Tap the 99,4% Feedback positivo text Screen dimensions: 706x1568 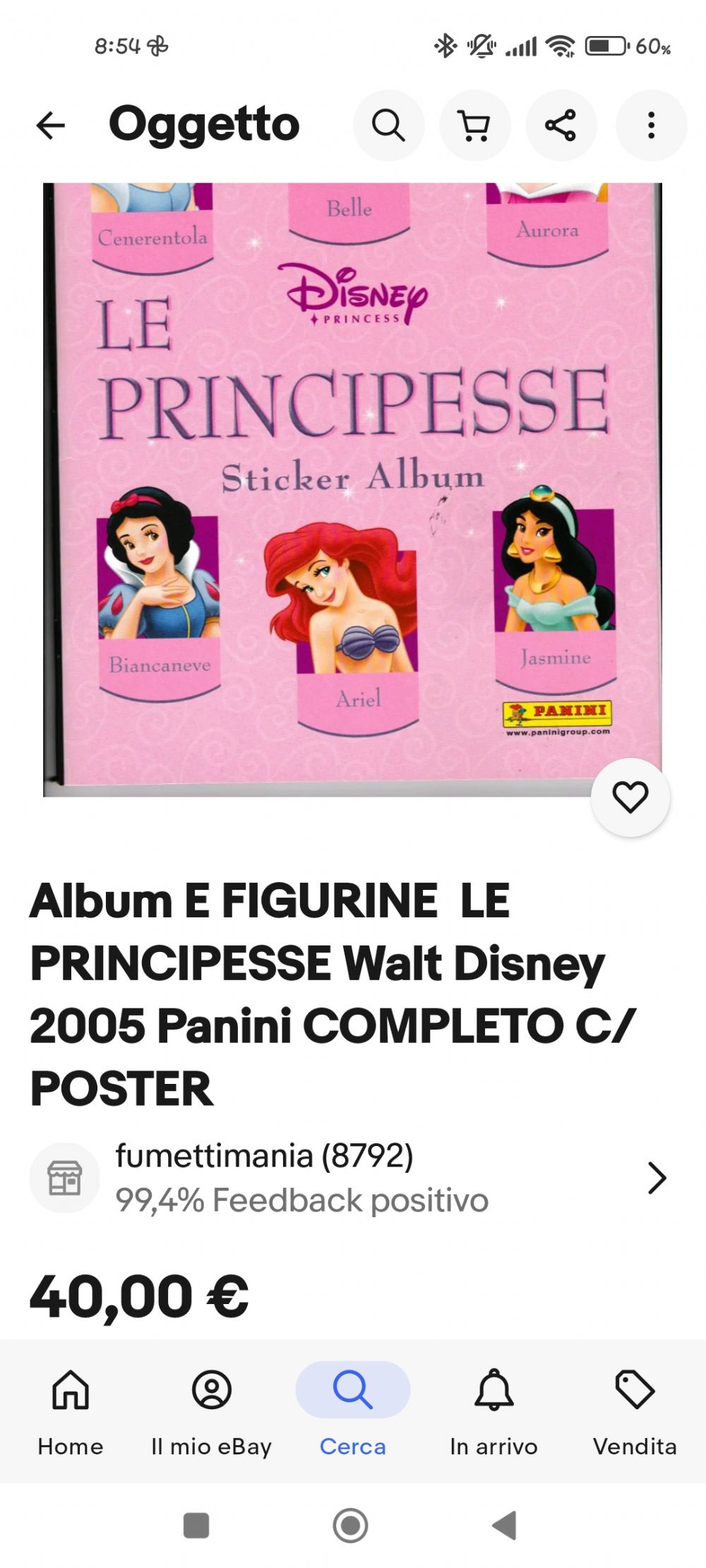point(302,1200)
